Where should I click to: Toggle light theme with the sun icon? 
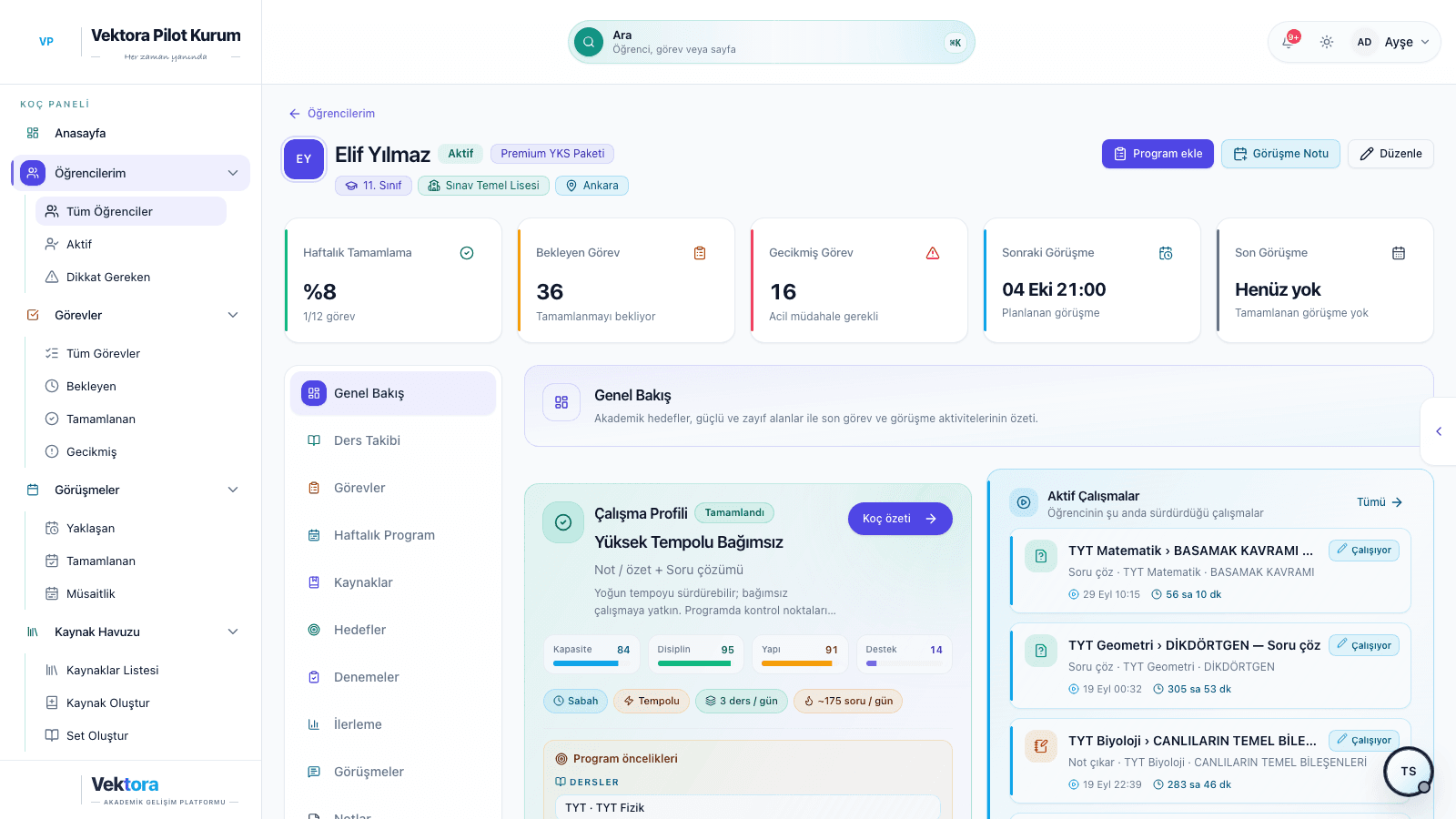tap(1327, 42)
